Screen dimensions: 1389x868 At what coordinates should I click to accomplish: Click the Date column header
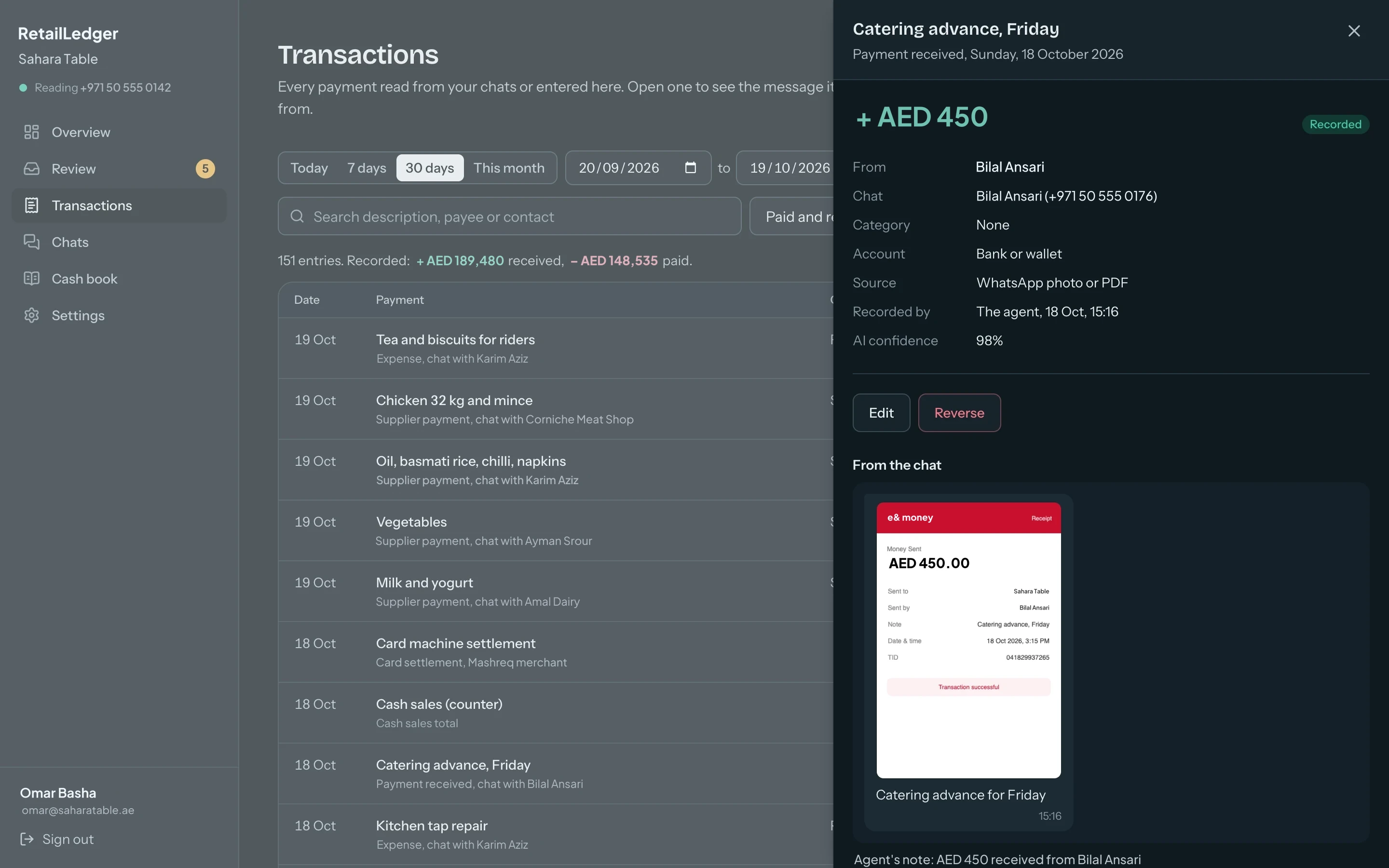tap(307, 299)
